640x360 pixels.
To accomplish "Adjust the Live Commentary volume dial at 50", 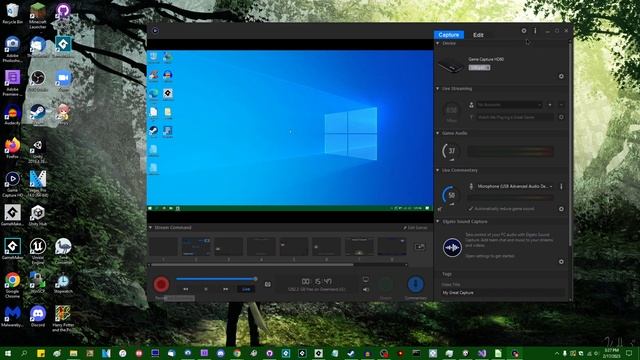I will [x=451, y=195].
